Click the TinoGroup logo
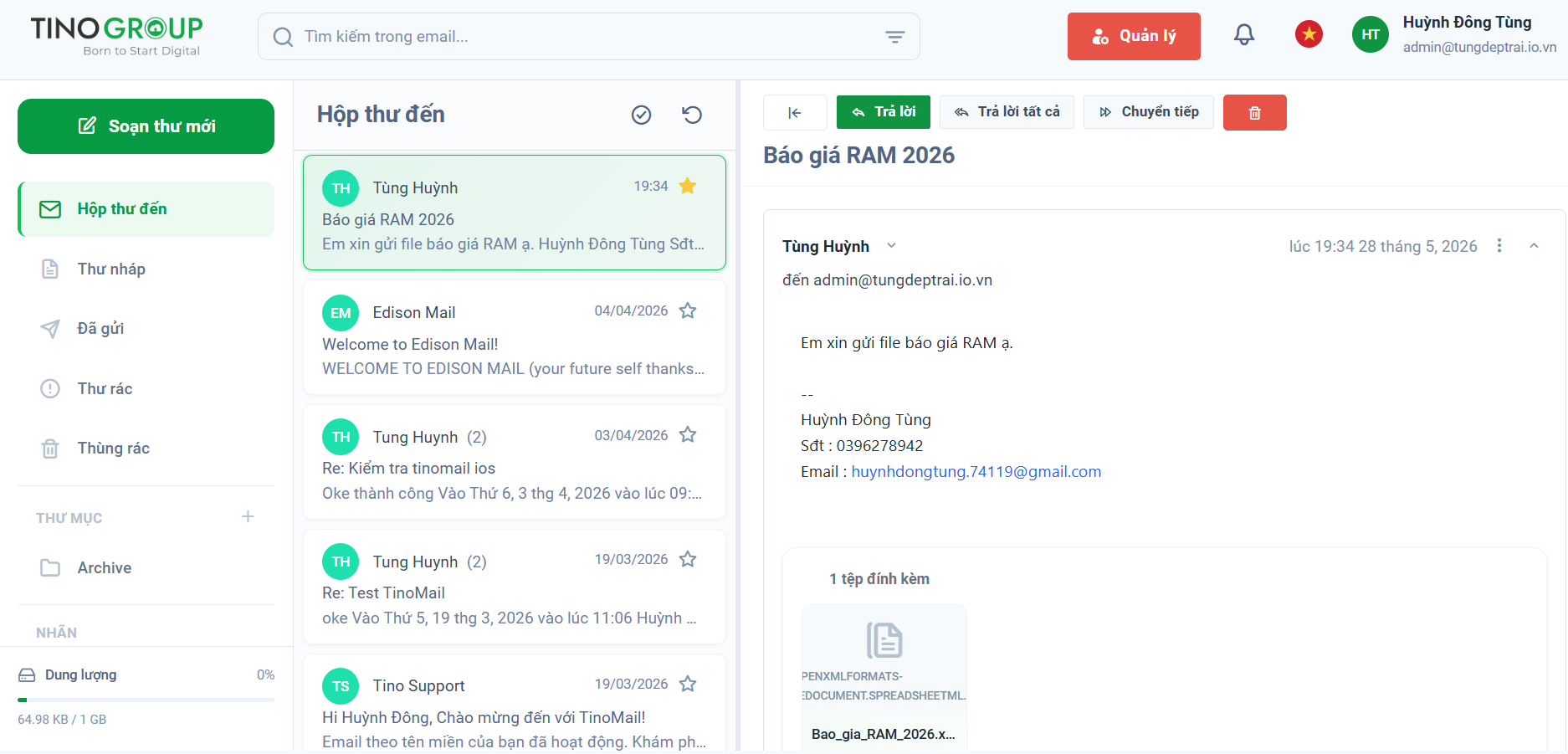This screenshot has width=1568, height=754. pyautogui.click(x=116, y=37)
